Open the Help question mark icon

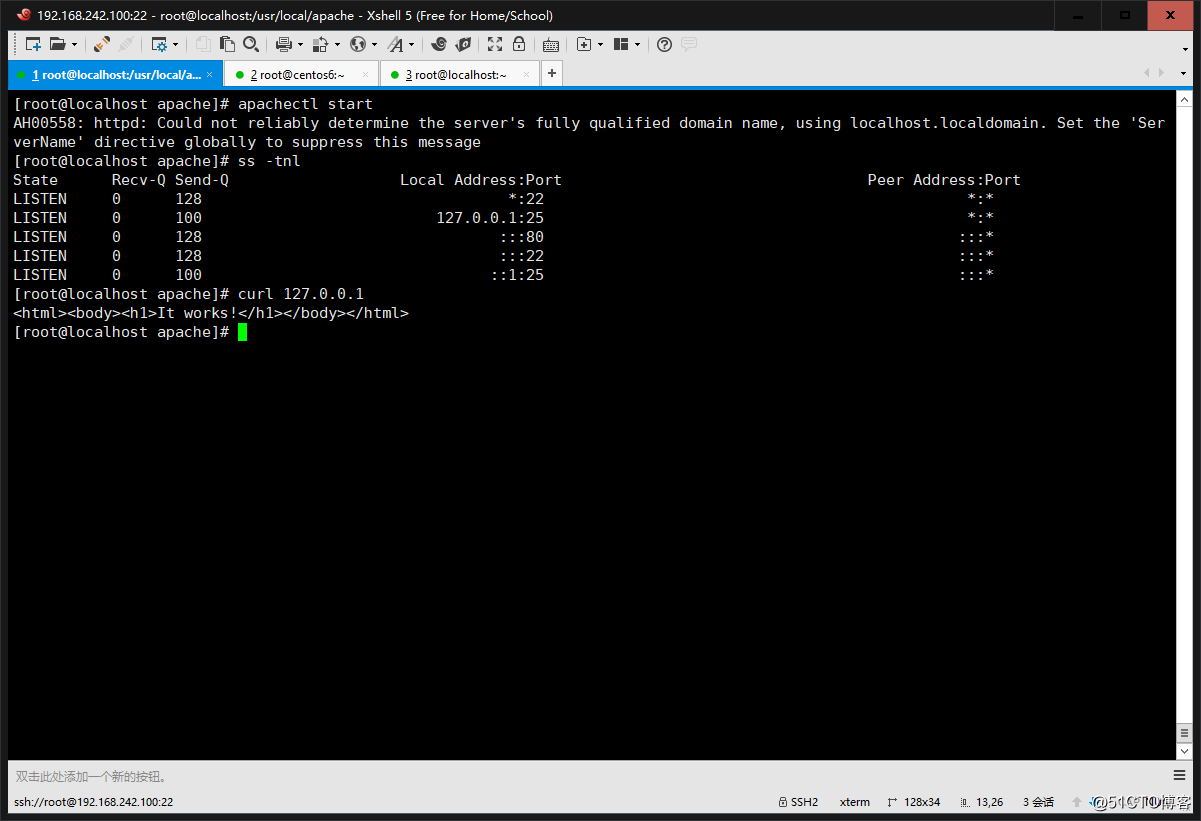[x=664, y=44]
